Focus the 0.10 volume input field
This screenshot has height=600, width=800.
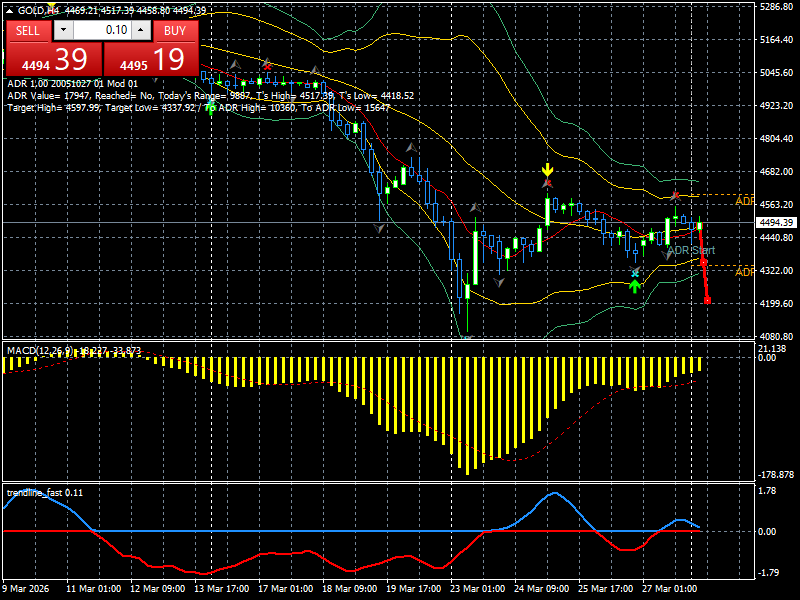tap(102, 30)
